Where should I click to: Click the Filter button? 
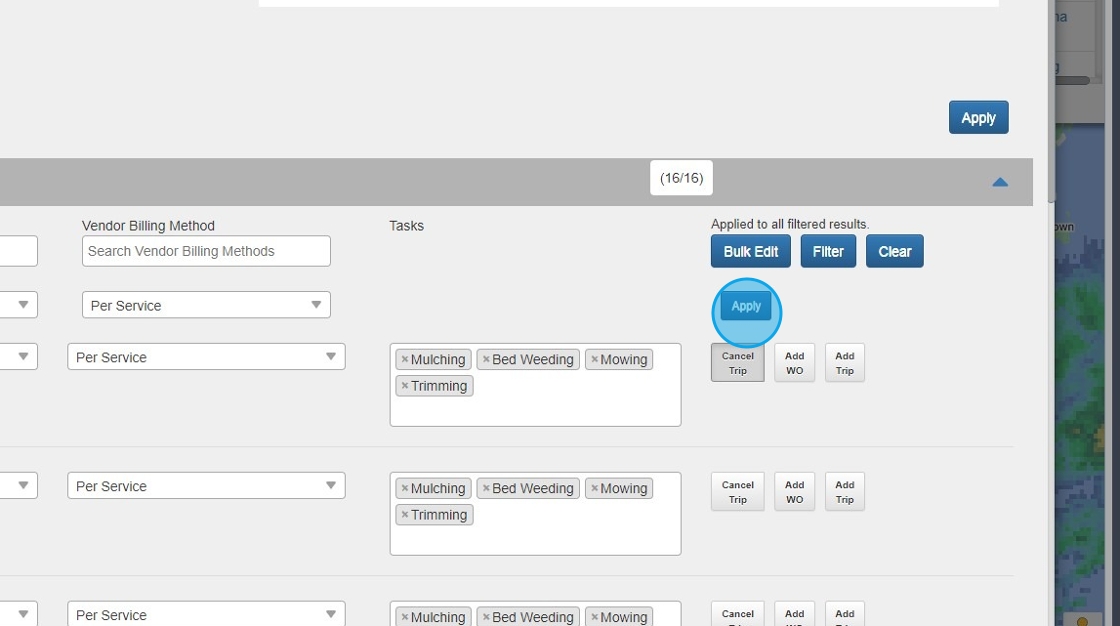pyautogui.click(x=828, y=251)
